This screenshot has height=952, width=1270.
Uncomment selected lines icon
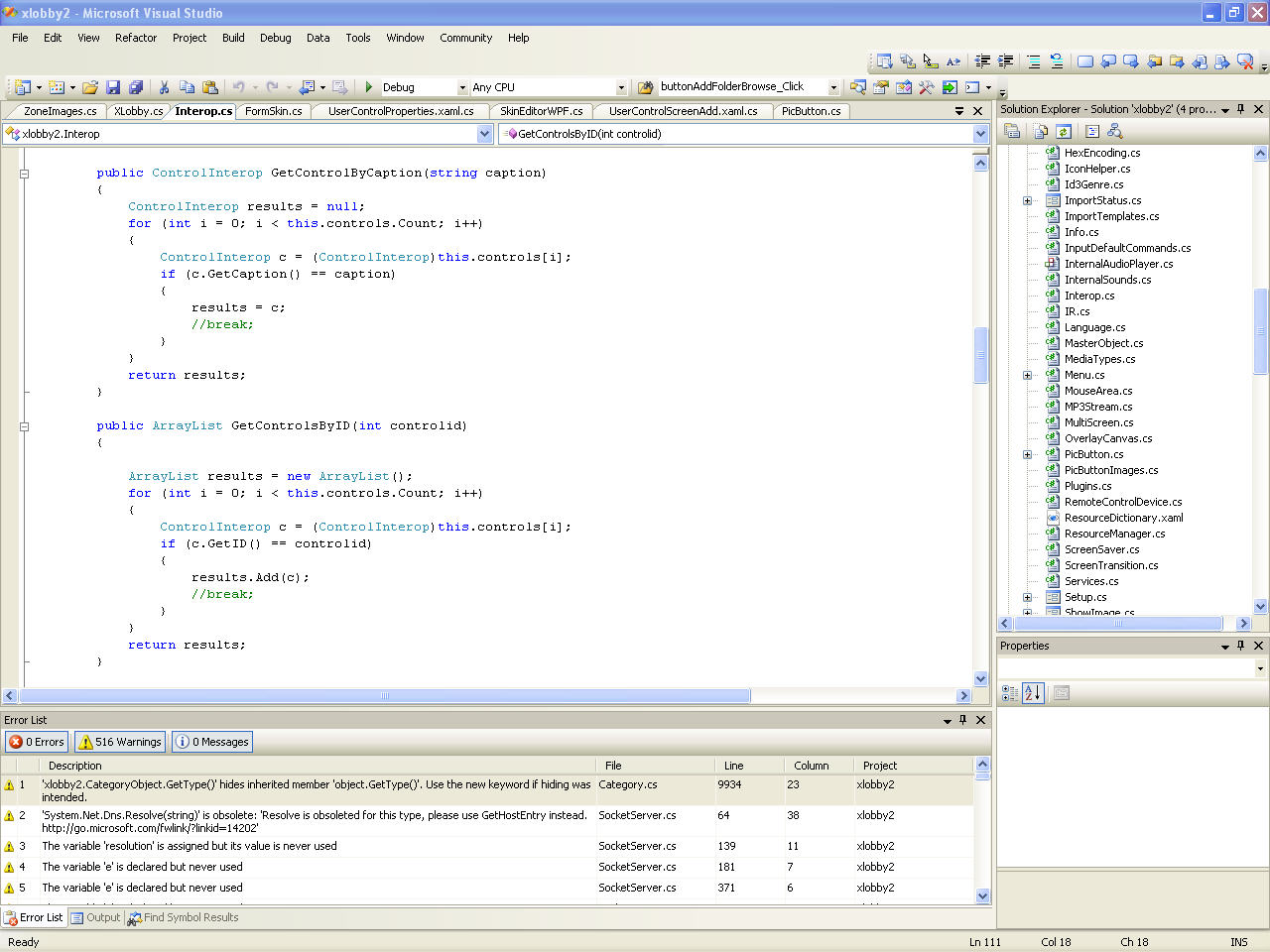click(1057, 61)
